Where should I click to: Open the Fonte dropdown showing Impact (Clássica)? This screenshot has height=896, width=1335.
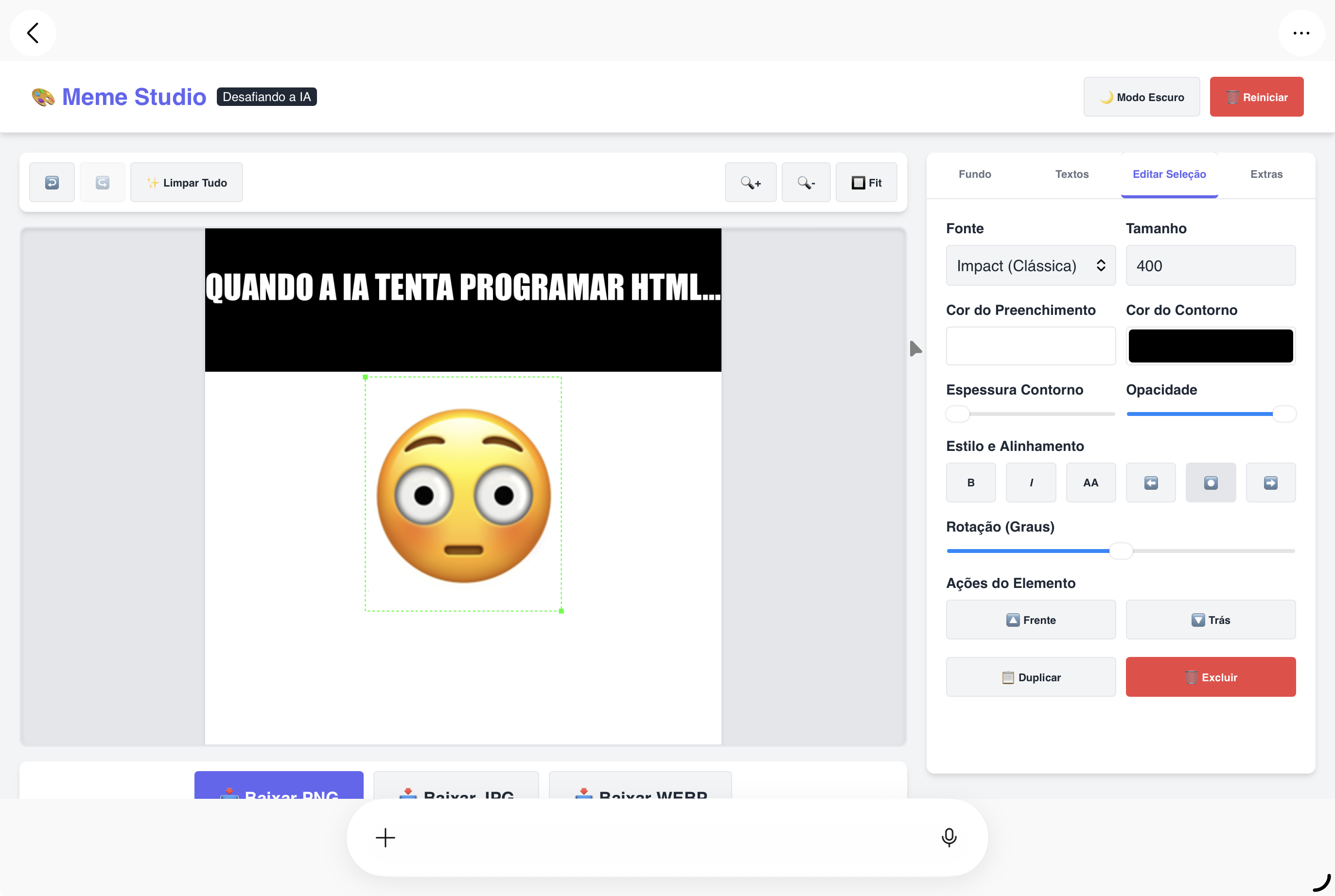(x=1031, y=265)
